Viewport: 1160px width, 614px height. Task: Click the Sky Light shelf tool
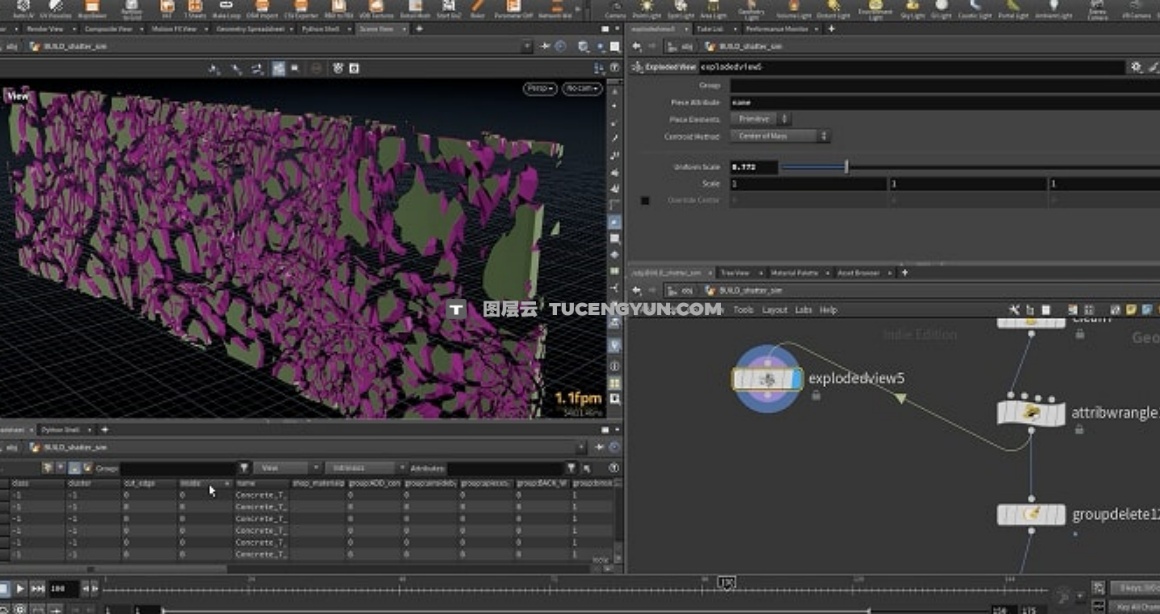[913, 9]
